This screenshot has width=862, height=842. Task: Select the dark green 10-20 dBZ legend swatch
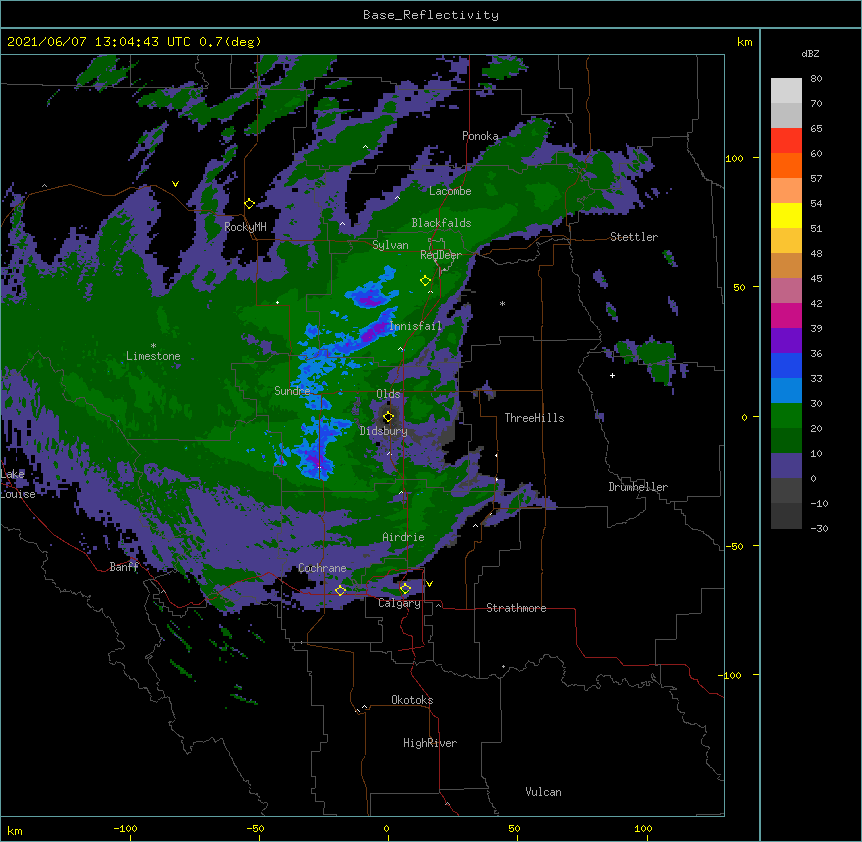pos(786,441)
